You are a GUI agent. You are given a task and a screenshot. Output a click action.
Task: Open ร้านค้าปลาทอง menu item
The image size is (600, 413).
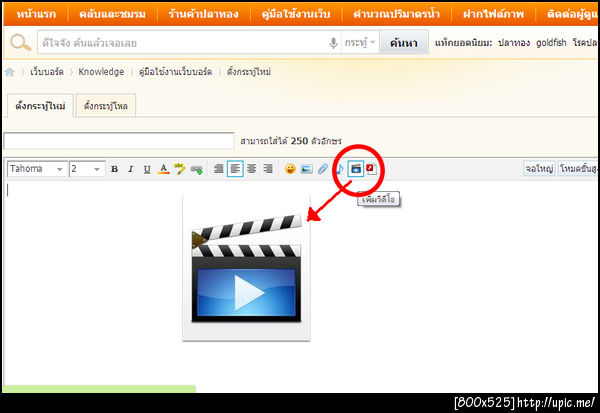[x=203, y=14]
